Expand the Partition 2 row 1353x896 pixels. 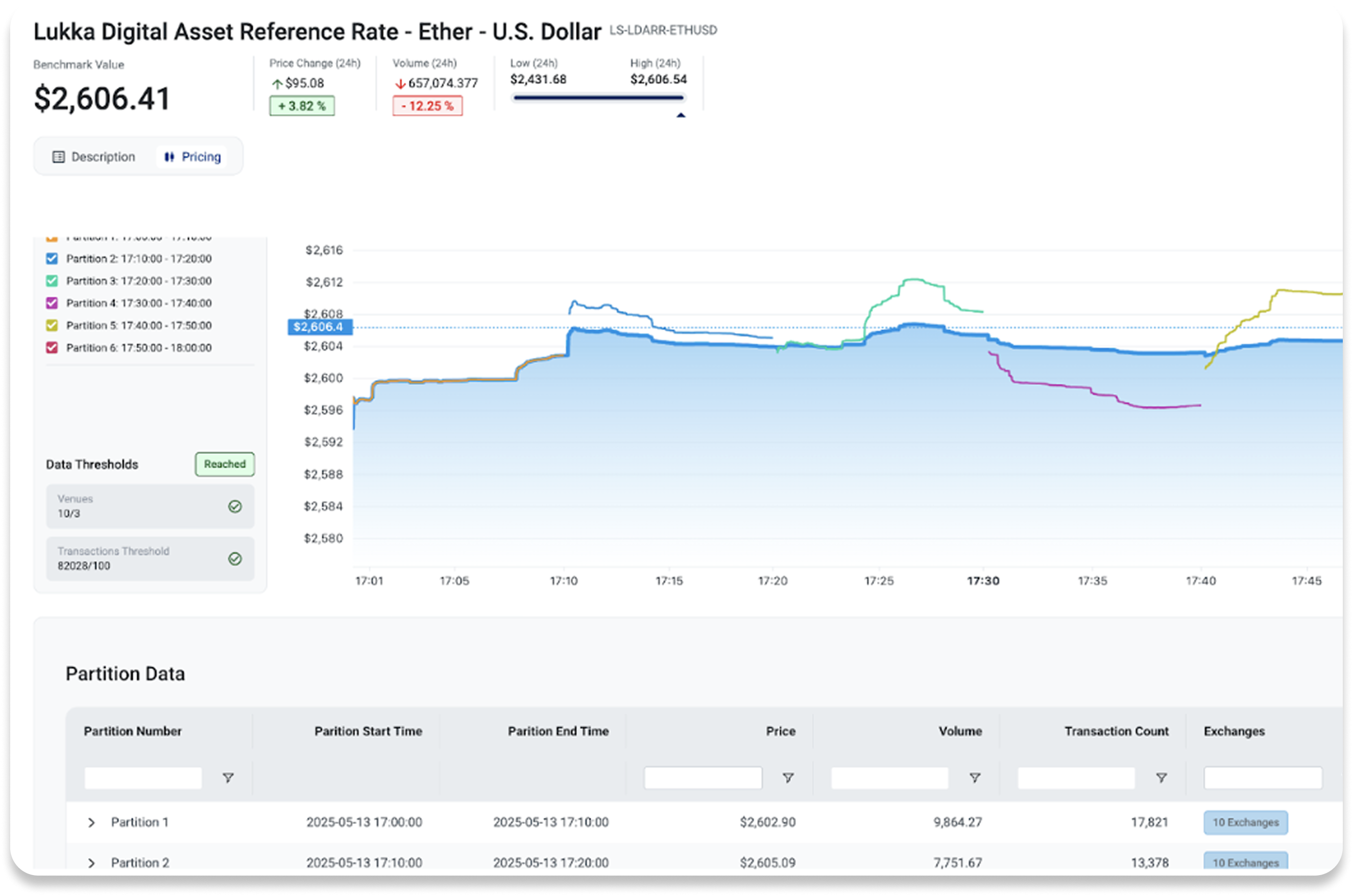(x=91, y=863)
